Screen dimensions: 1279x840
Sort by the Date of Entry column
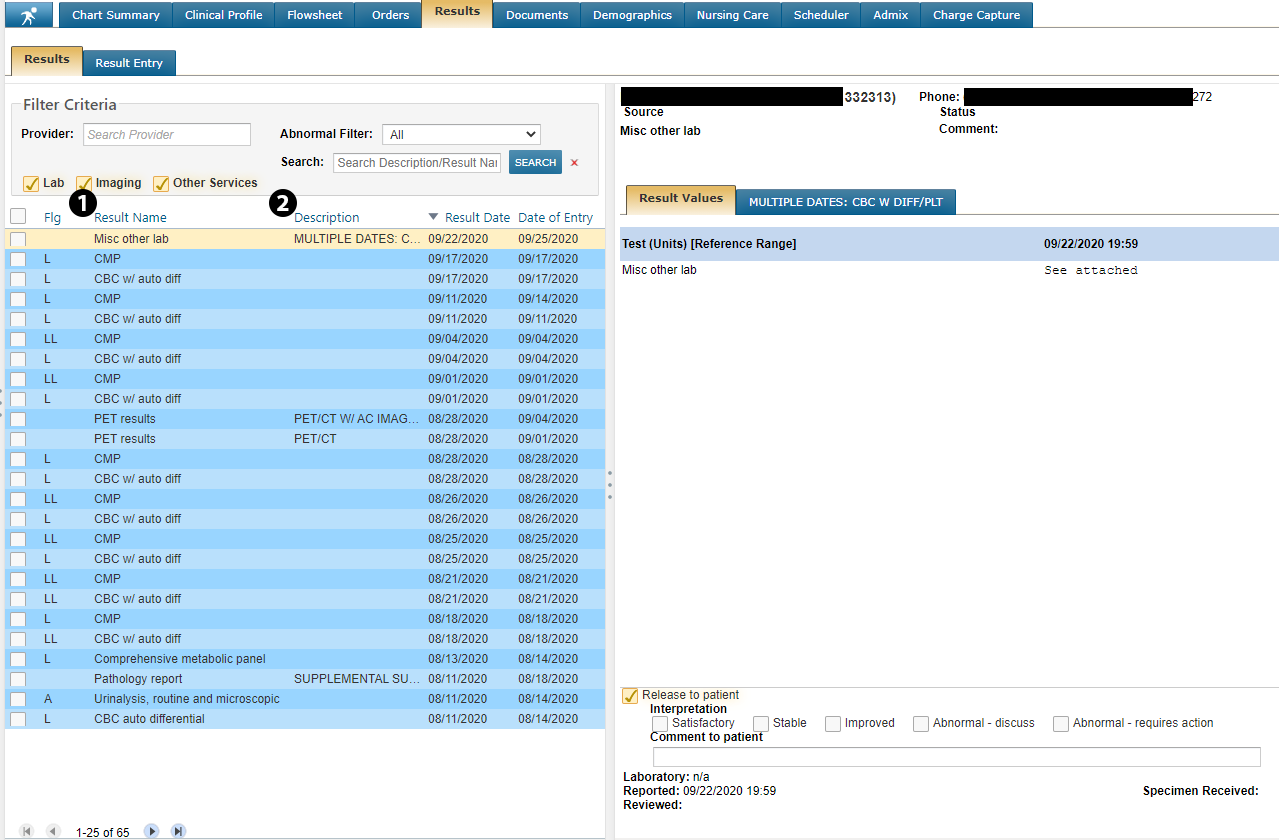pyautogui.click(x=555, y=217)
